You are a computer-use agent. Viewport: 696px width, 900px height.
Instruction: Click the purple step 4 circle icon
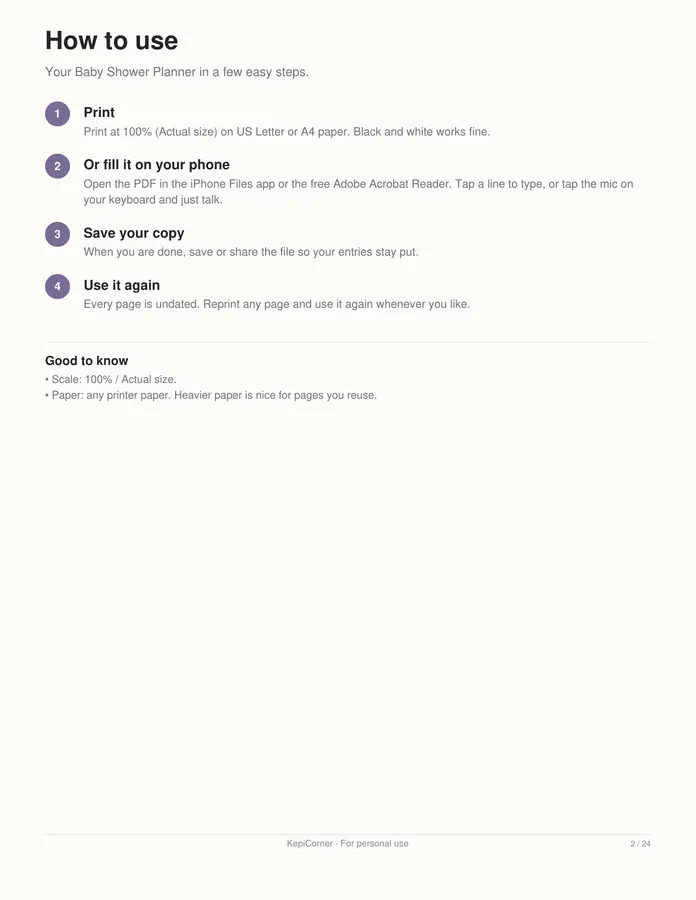click(x=57, y=286)
